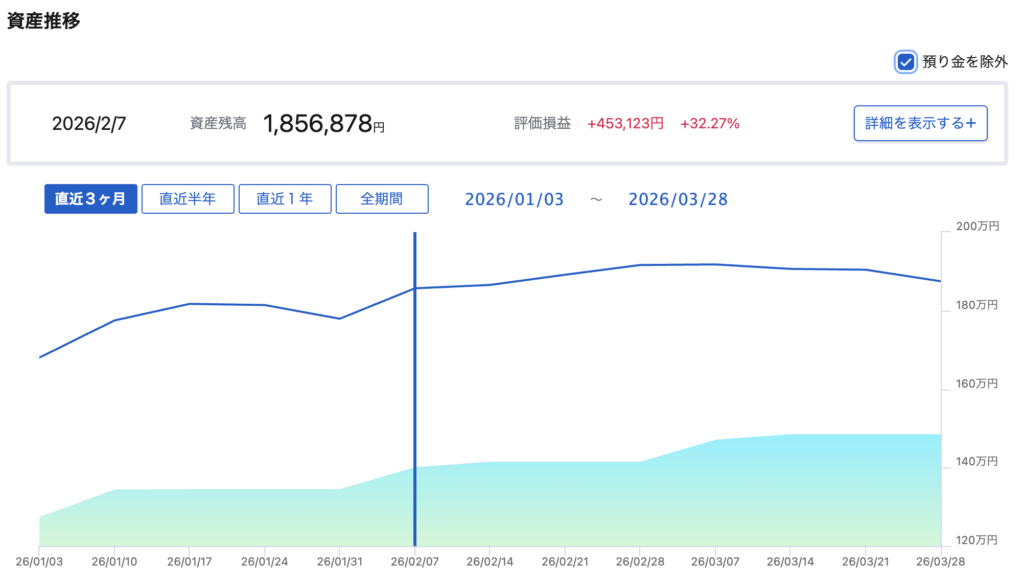The width and height of the screenshot is (1024, 587).
Task: Click the +453,123円 valuation gain amount
Action: pos(625,124)
